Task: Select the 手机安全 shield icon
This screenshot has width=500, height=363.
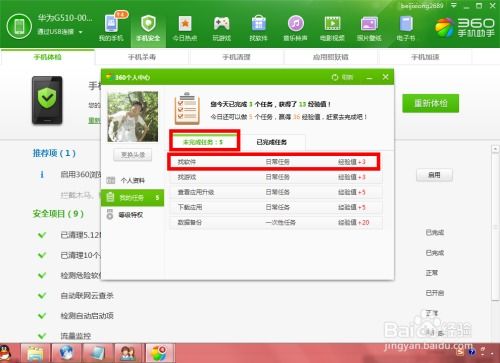Action: (x=148, y=28)
